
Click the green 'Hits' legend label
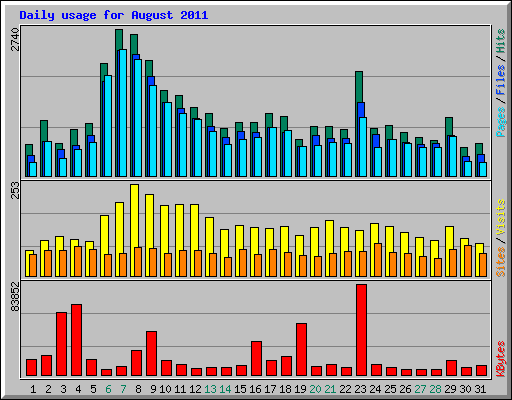501,41
